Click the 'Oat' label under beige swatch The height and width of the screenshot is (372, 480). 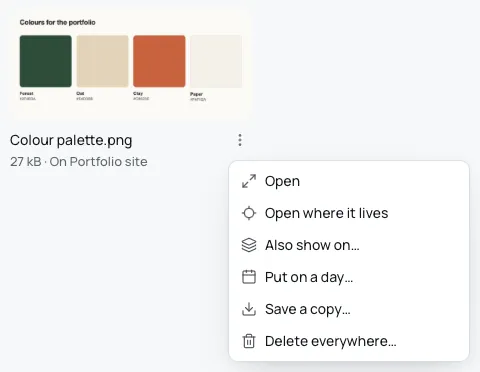80,93
